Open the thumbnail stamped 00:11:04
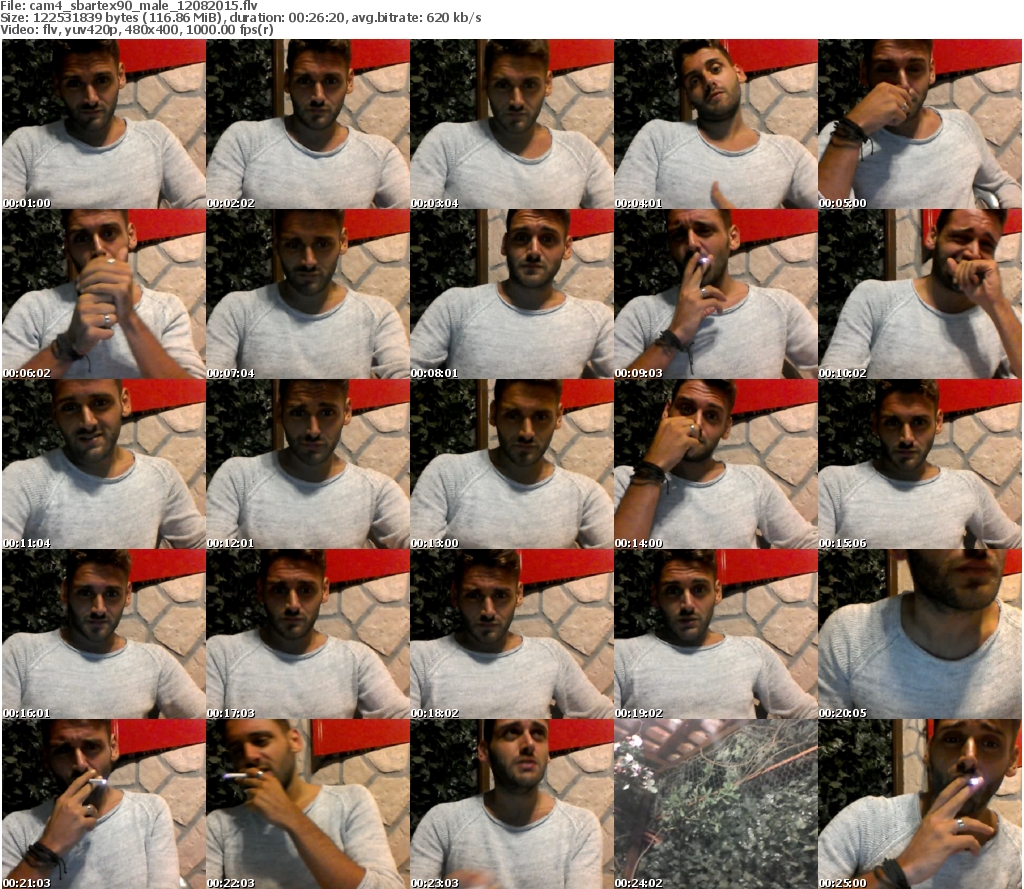The image size is (1024, 889). [104, 464]
